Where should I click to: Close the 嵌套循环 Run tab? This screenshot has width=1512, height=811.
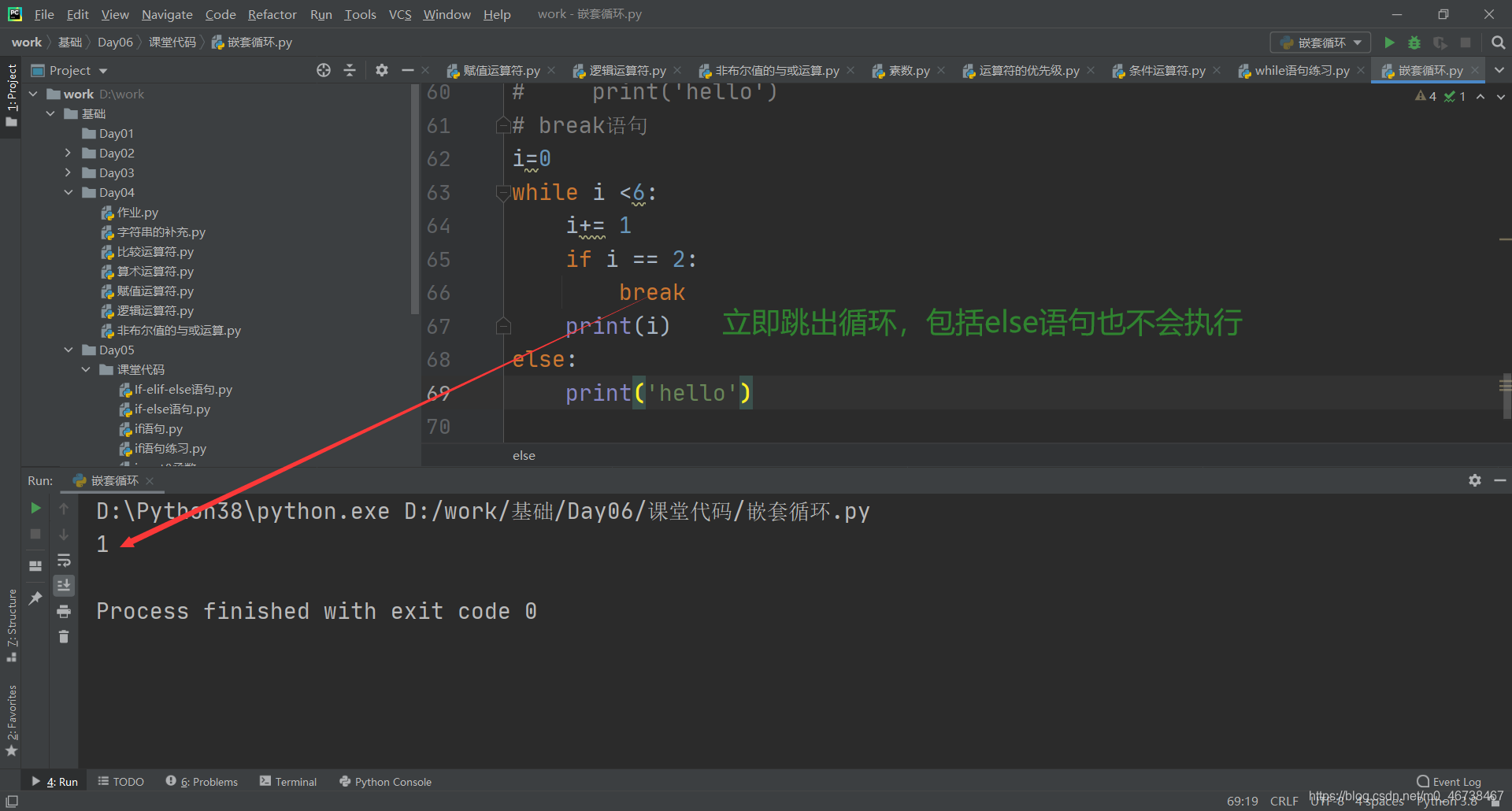coord(150,480)
